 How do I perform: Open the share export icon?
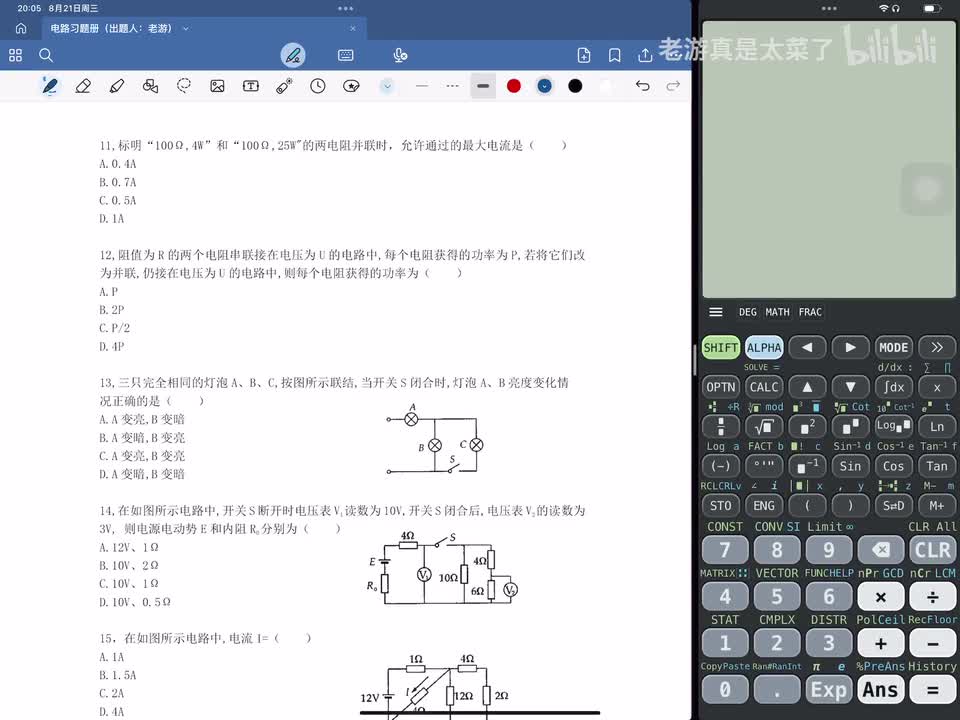[x=645, y=55]
